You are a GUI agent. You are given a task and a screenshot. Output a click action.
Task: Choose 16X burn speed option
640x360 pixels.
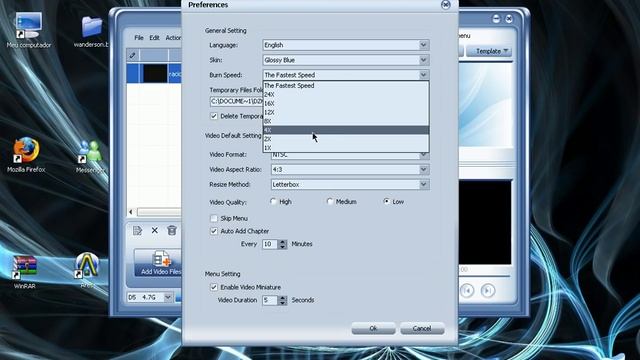pyautogui.click(x=346, y=103)
